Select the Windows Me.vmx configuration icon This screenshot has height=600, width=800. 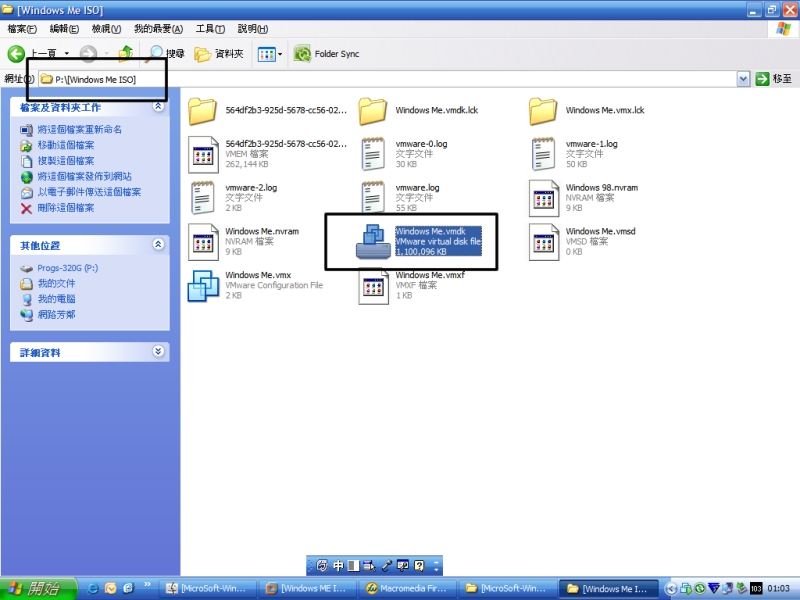tap(203, 286)
